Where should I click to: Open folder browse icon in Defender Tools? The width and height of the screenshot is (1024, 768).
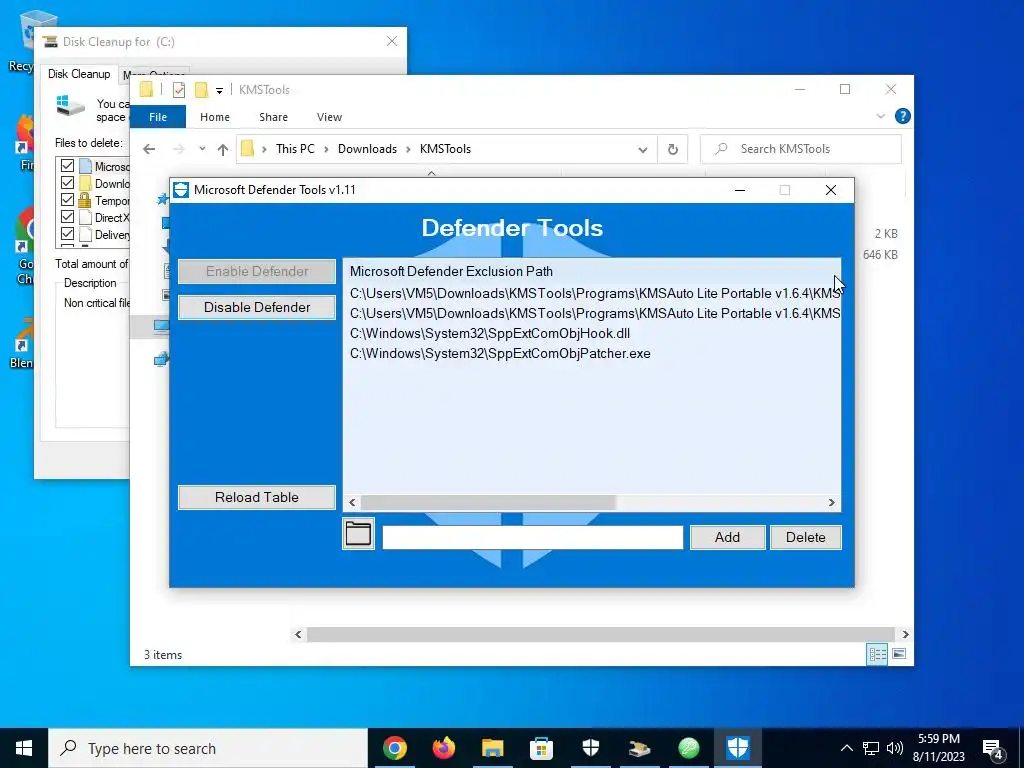[358, 534]
